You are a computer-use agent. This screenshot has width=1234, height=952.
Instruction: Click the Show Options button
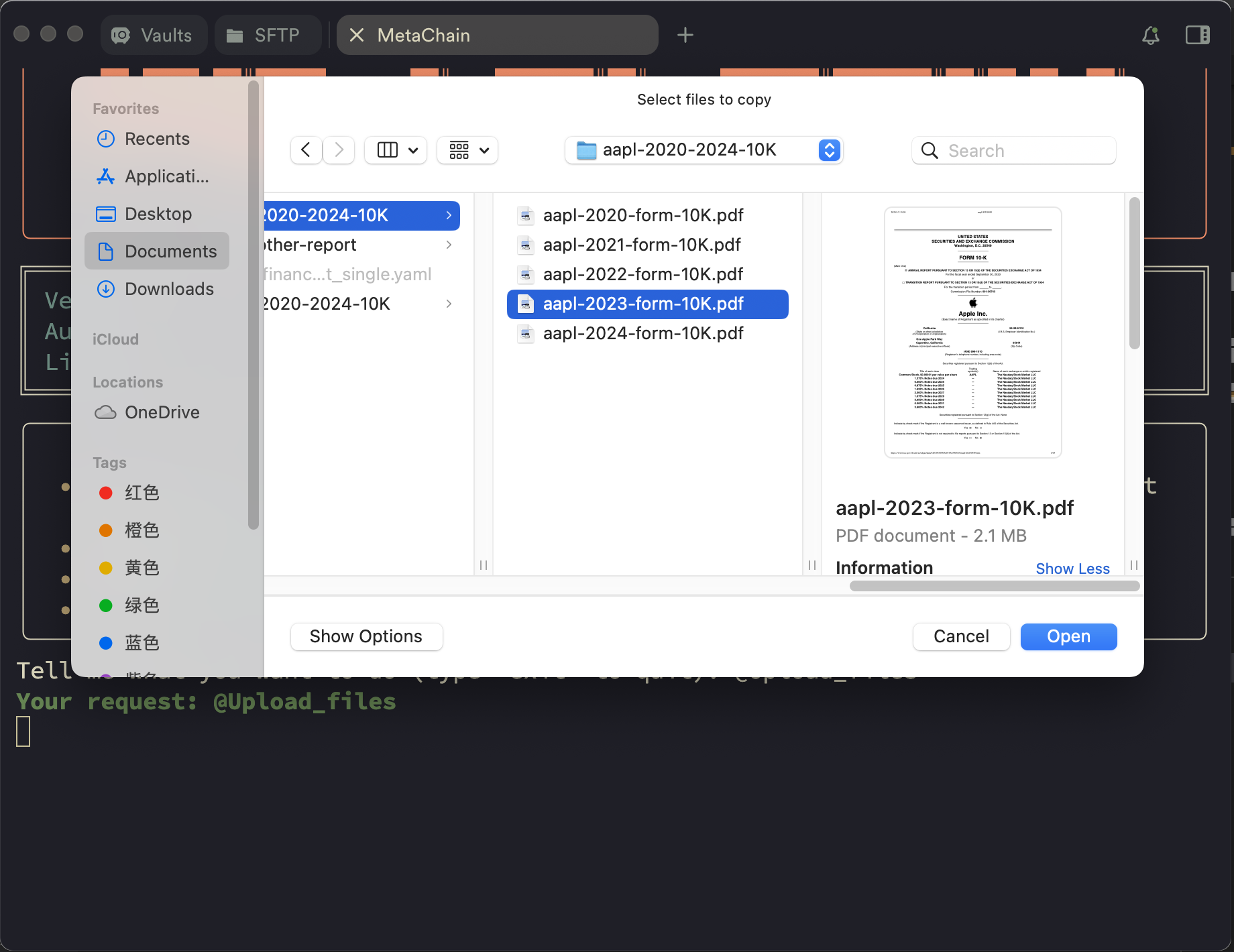click(366, 636)
